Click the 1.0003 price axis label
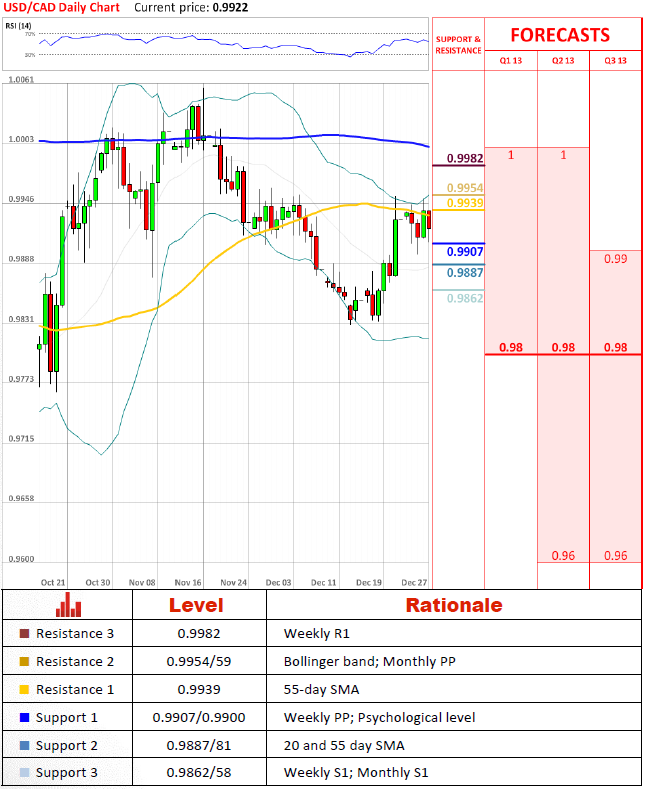 [21, 139]
